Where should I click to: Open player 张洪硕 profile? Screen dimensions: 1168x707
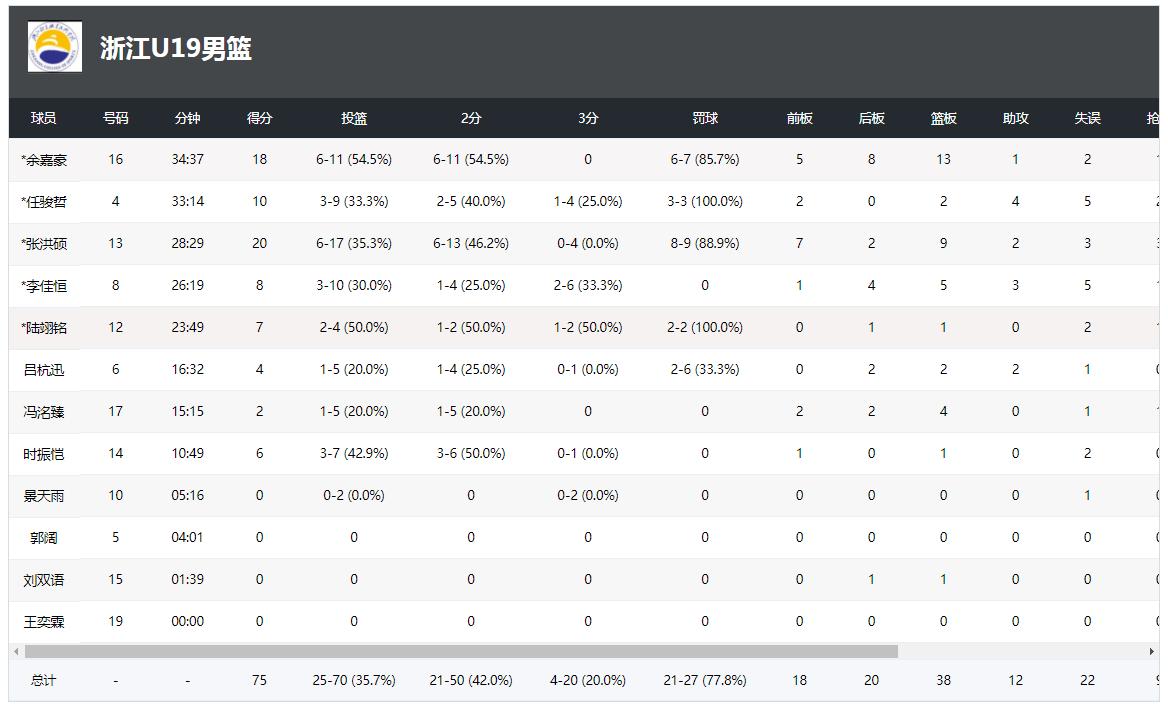click(45, 244)
